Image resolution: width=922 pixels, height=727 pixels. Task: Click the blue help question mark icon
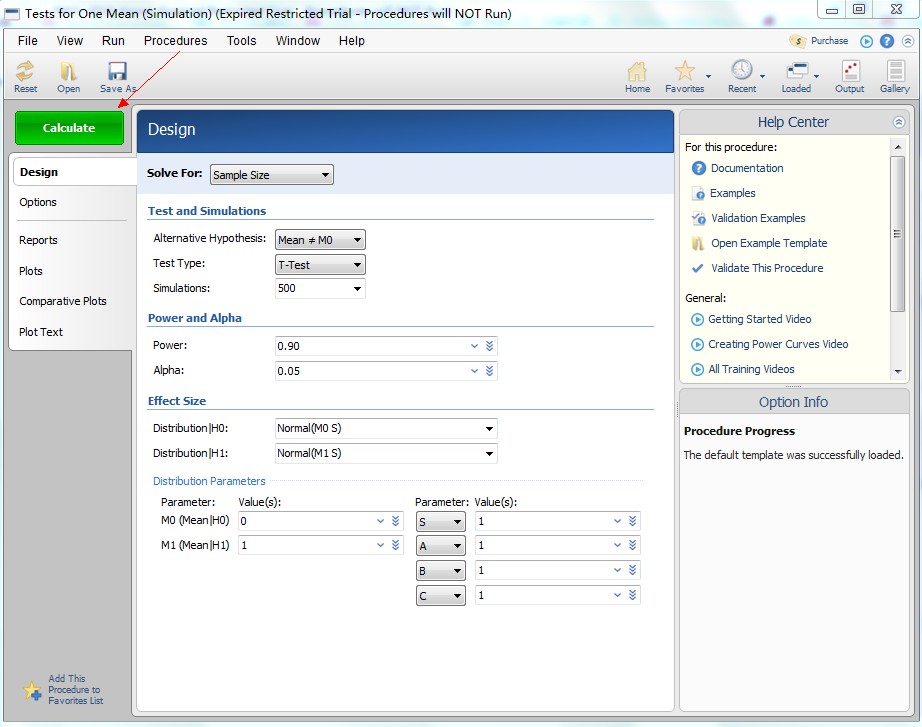[x=887, y=41]
